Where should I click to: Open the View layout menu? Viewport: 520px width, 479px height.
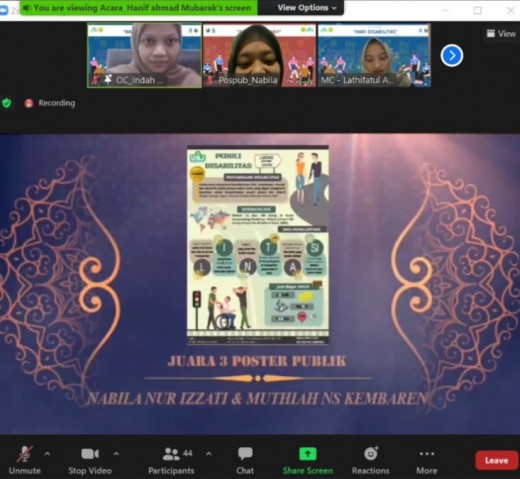tap(501, 34)
